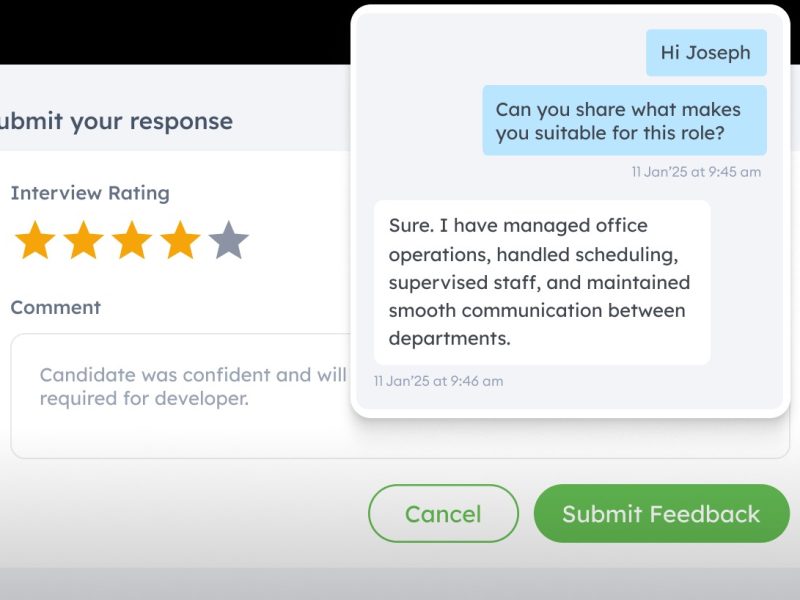Click the second gold star icon
This screenshot has height=600, width=800.
(x=84, y=240)
